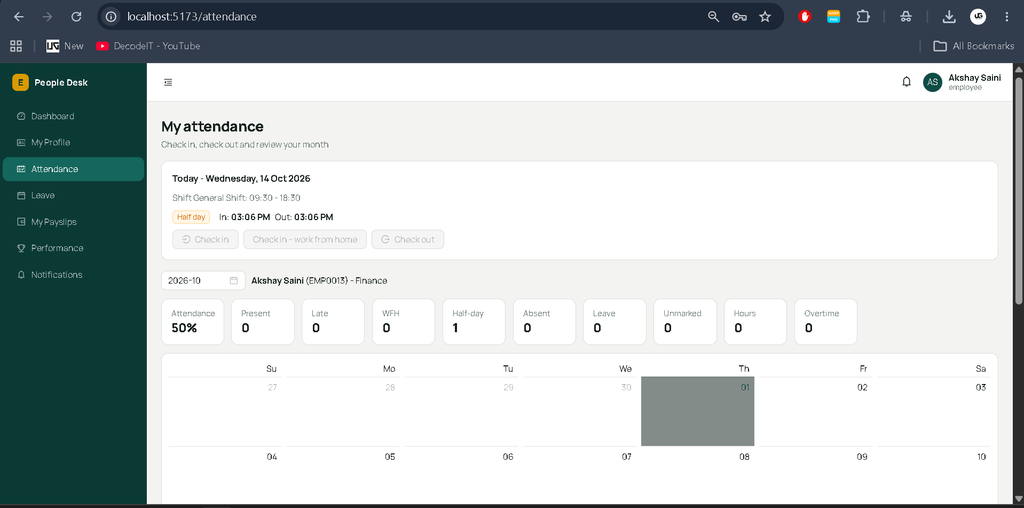Select calendar day 05
Screen dimensions: 1024x508
click(x=344, y=475)
